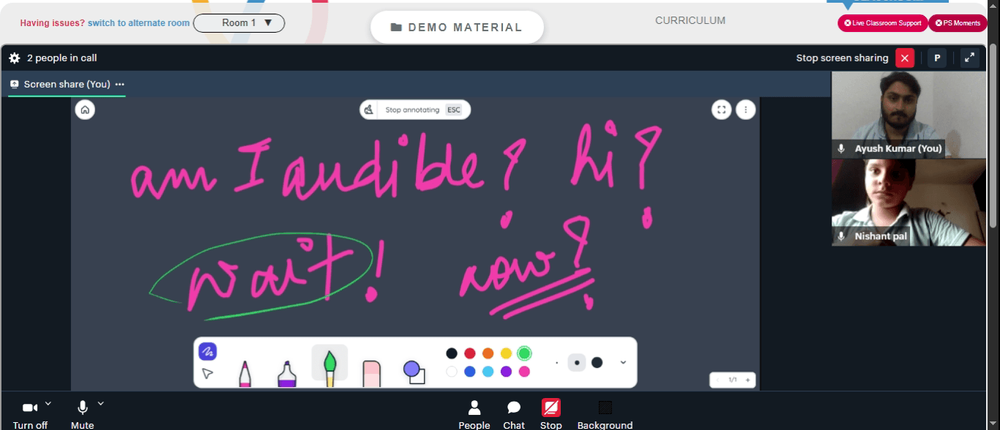Open Background effects
The width and height of the screenshot is (1000, 430).
point(605,415)
